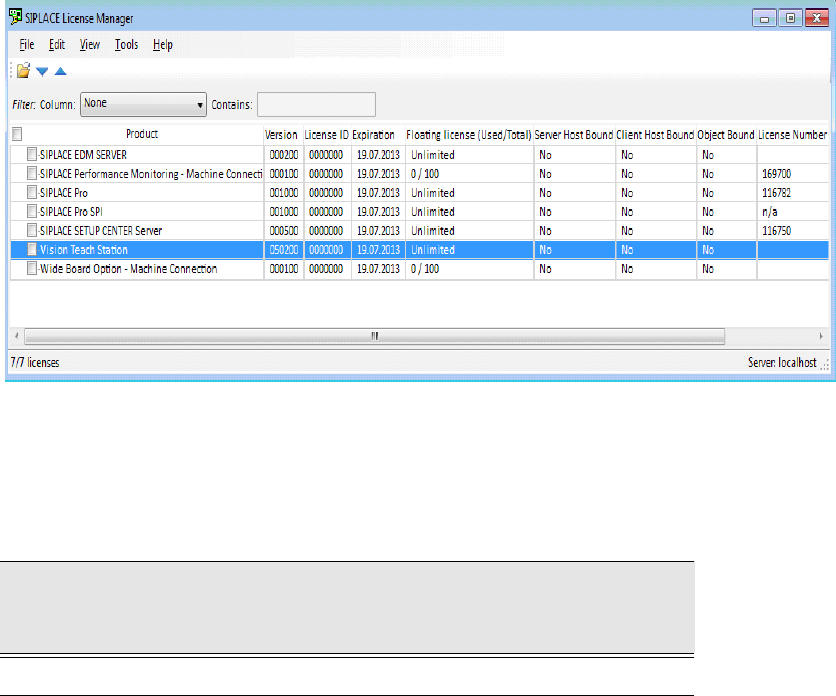The width and height of the screenshot is (836, 696).
Task: Click the open license file folder icon
Action: pyautogui.click(x=23, y=70)
